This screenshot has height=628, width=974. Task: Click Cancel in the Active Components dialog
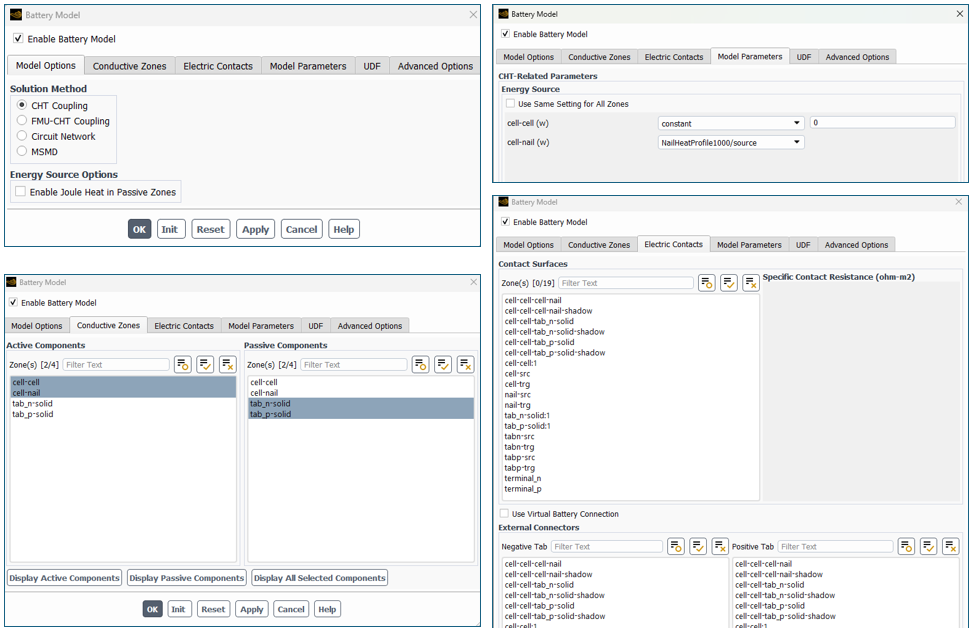point(291,609)
